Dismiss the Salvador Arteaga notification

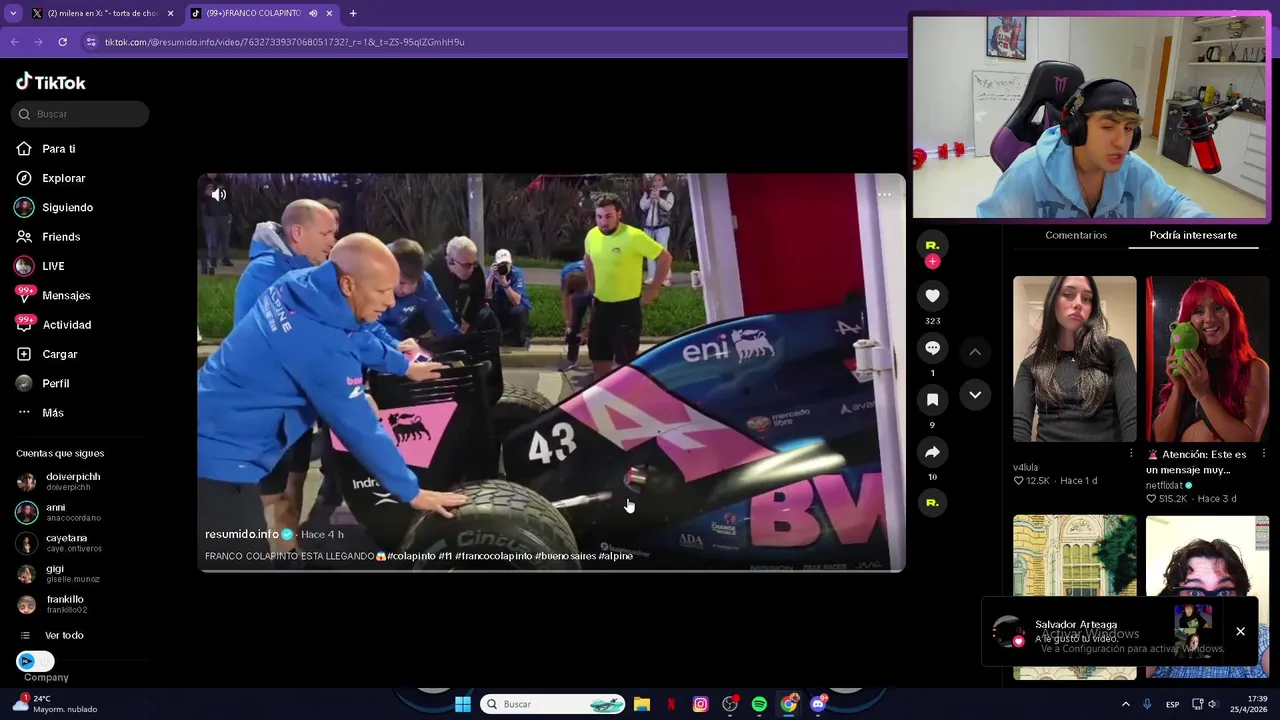(1240, 631)
